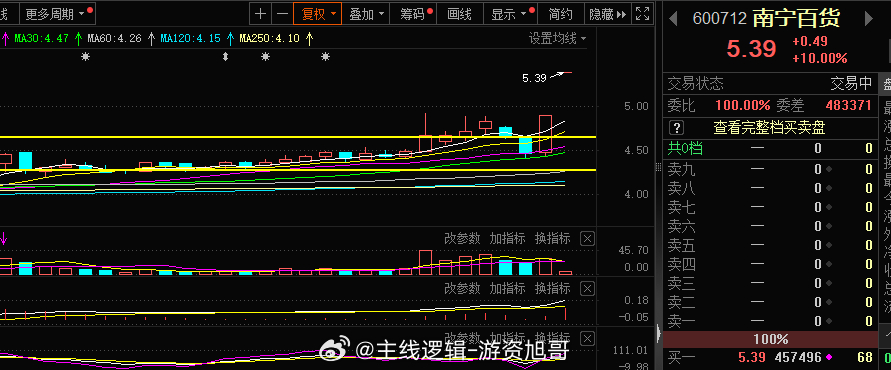Close bottom indicator panel
Viewport: 891px width, 370px height.
tap(588, 339)
